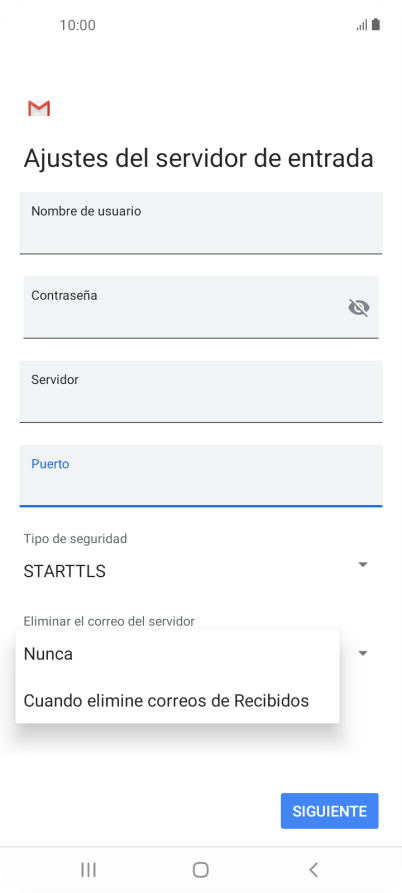This screenshot has height=893, width=402.
Task: Focus the Contraseña input field
Action: click(201, 308)
